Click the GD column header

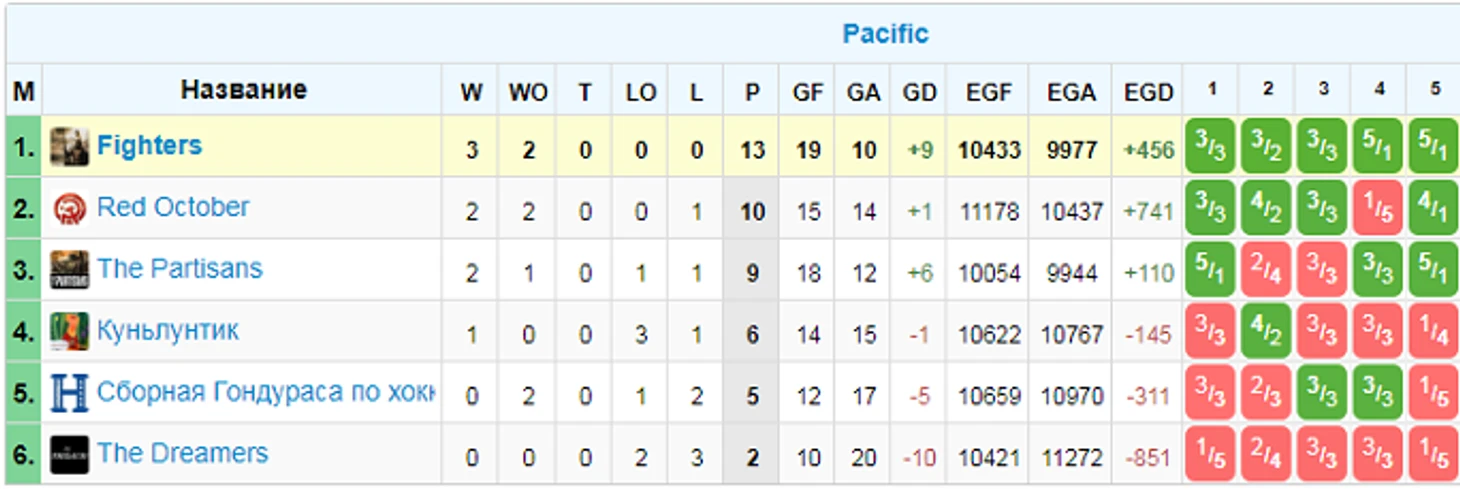pos(919,93)
